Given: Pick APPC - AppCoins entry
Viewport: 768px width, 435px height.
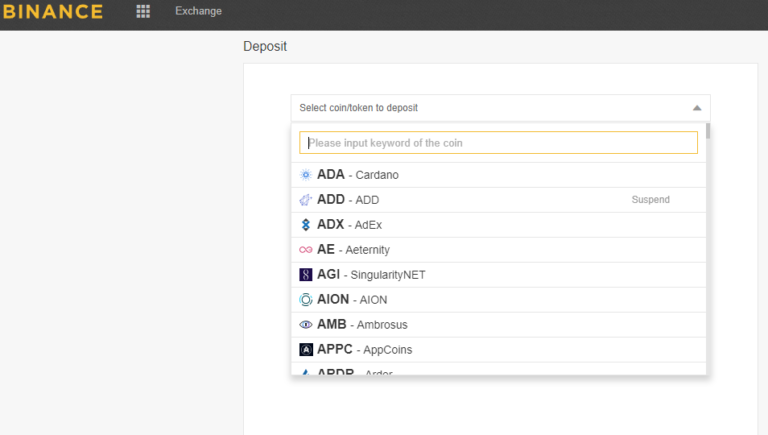Looking at the screenshot, I should point(498,350).
